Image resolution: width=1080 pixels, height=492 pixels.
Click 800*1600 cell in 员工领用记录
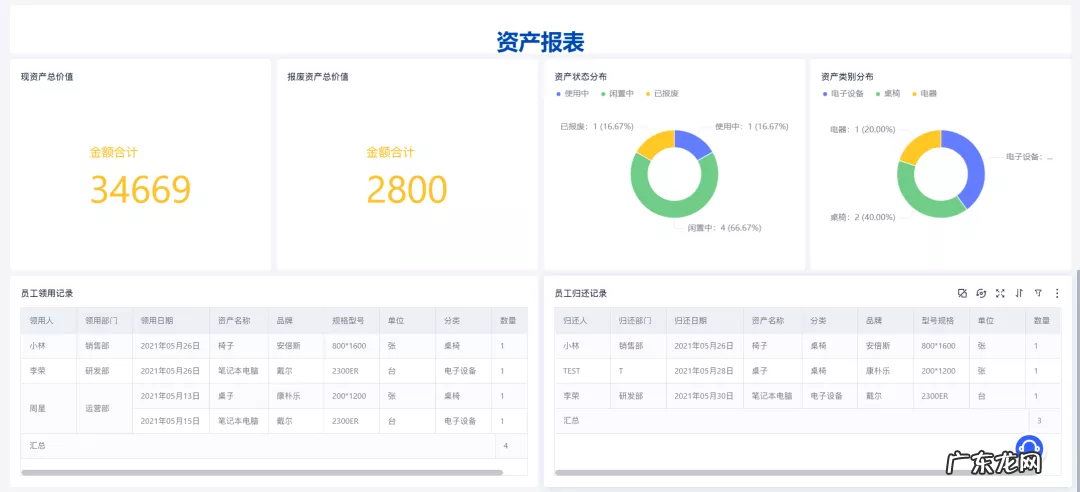349,346
